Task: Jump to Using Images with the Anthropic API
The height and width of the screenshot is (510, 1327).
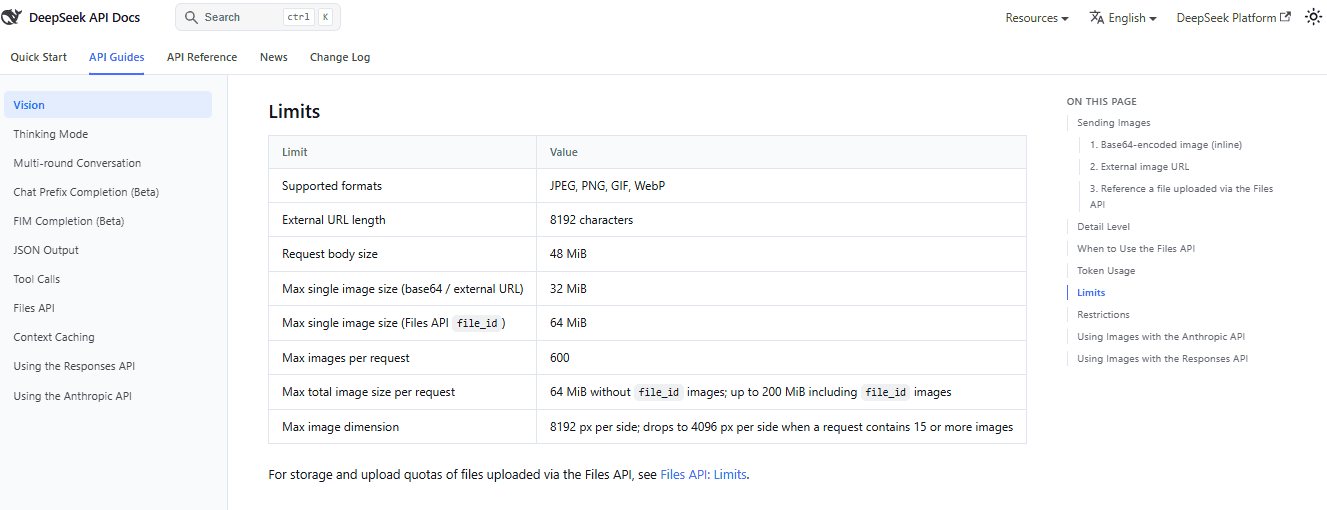Action: (1160, 337)
